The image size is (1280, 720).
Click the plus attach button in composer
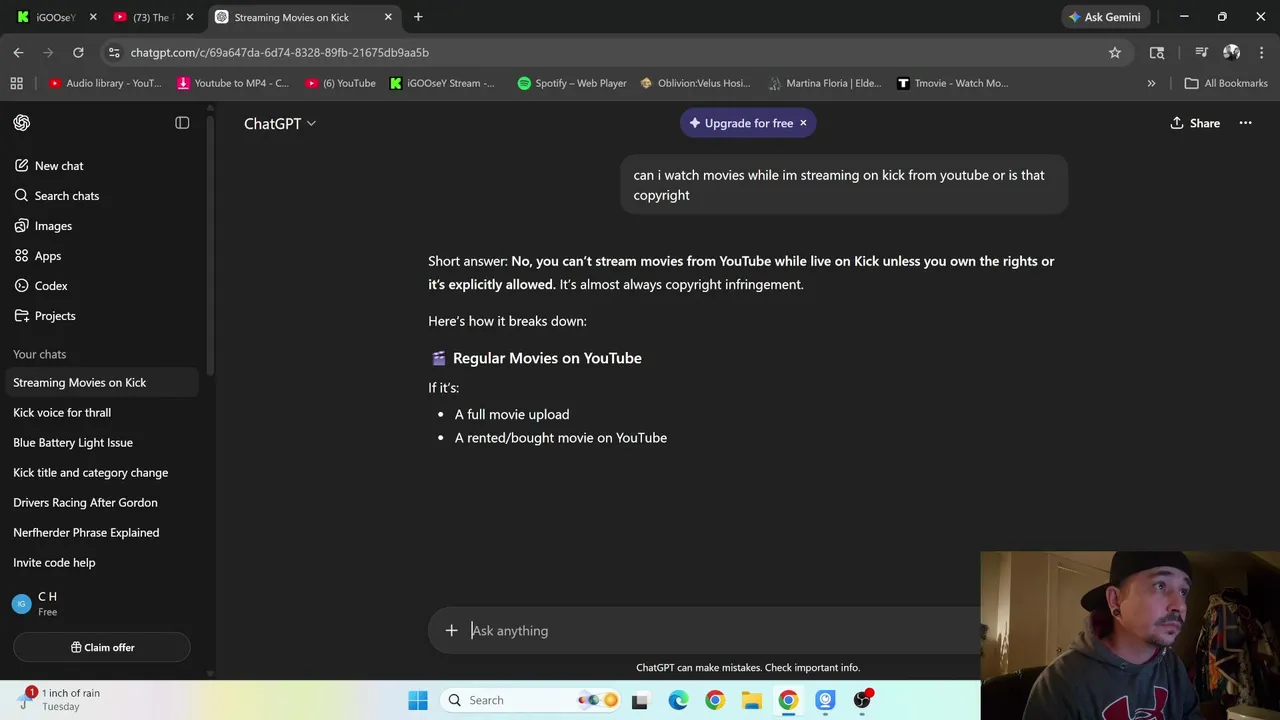451,630
